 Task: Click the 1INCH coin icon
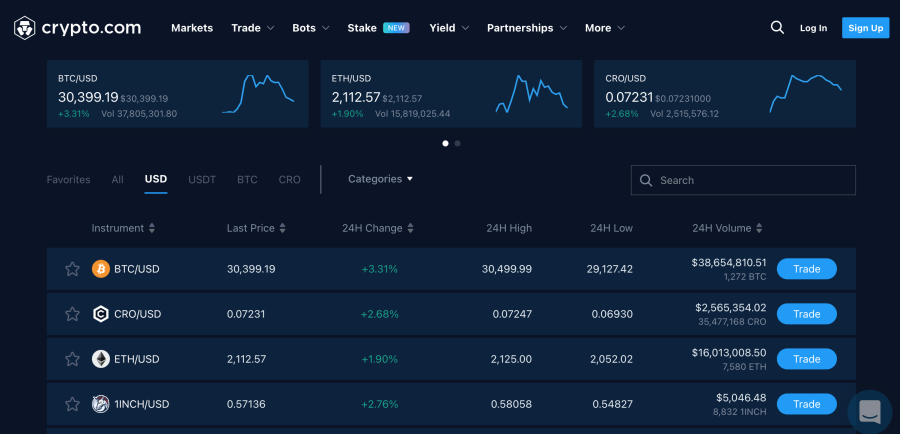(100, 404)
